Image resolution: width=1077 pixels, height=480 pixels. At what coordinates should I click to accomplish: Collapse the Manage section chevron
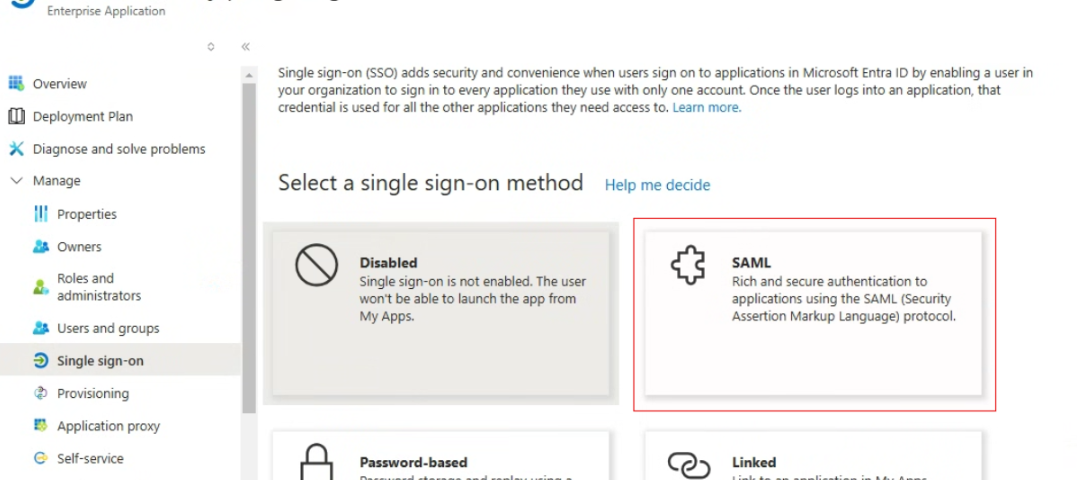pyautogui.click(x=16, y=181)
